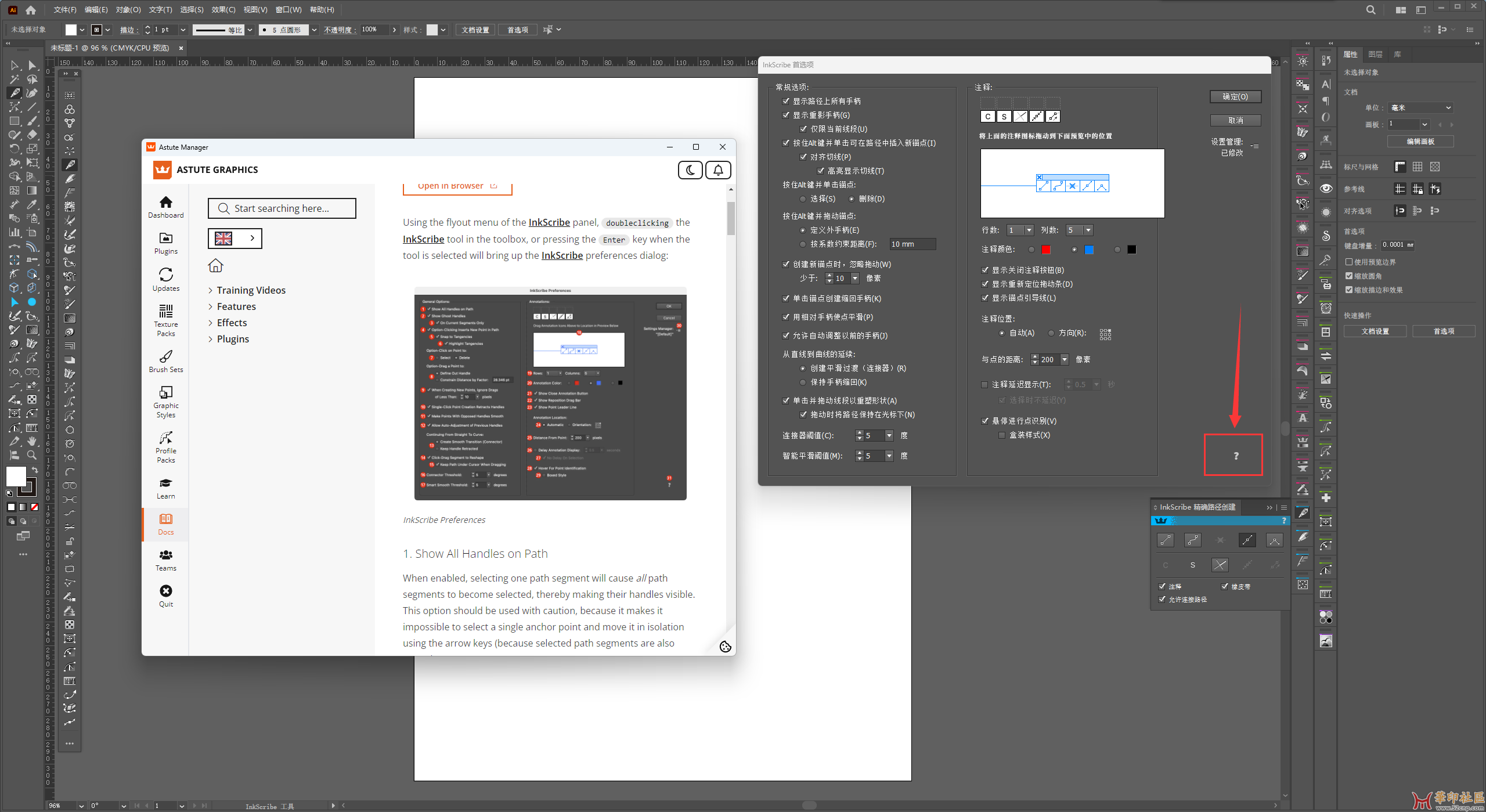Click the 10 mm distance input field
The width and height of the screenshot is (1486, 812).
click(912, 244)
